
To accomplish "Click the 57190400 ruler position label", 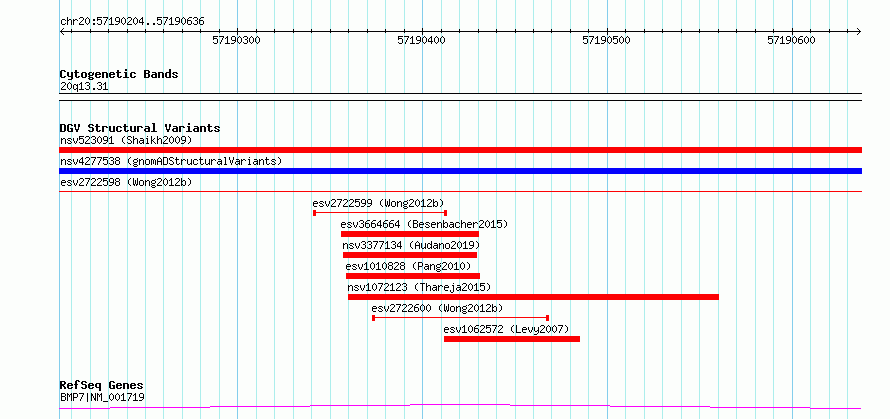I will coord(422,40).
